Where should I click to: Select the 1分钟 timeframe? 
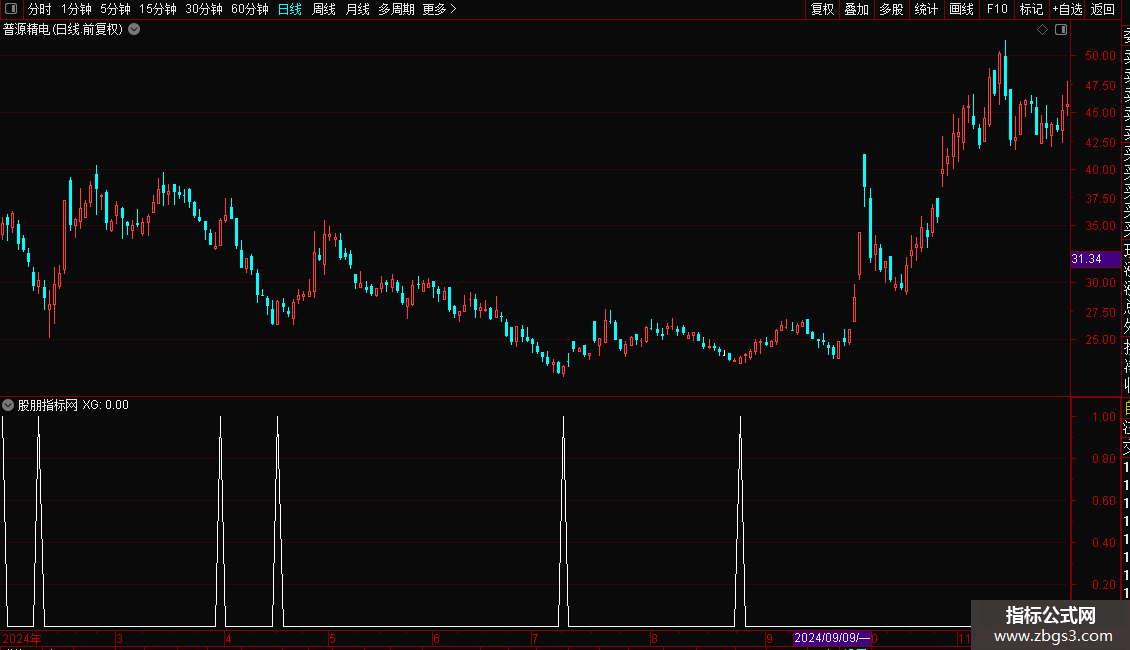coord(76,9)
